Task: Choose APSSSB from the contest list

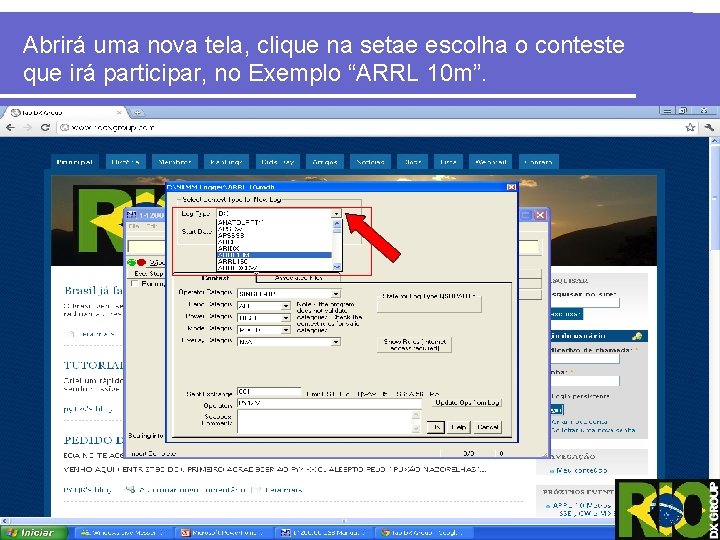Action: [x=231, y=235]
